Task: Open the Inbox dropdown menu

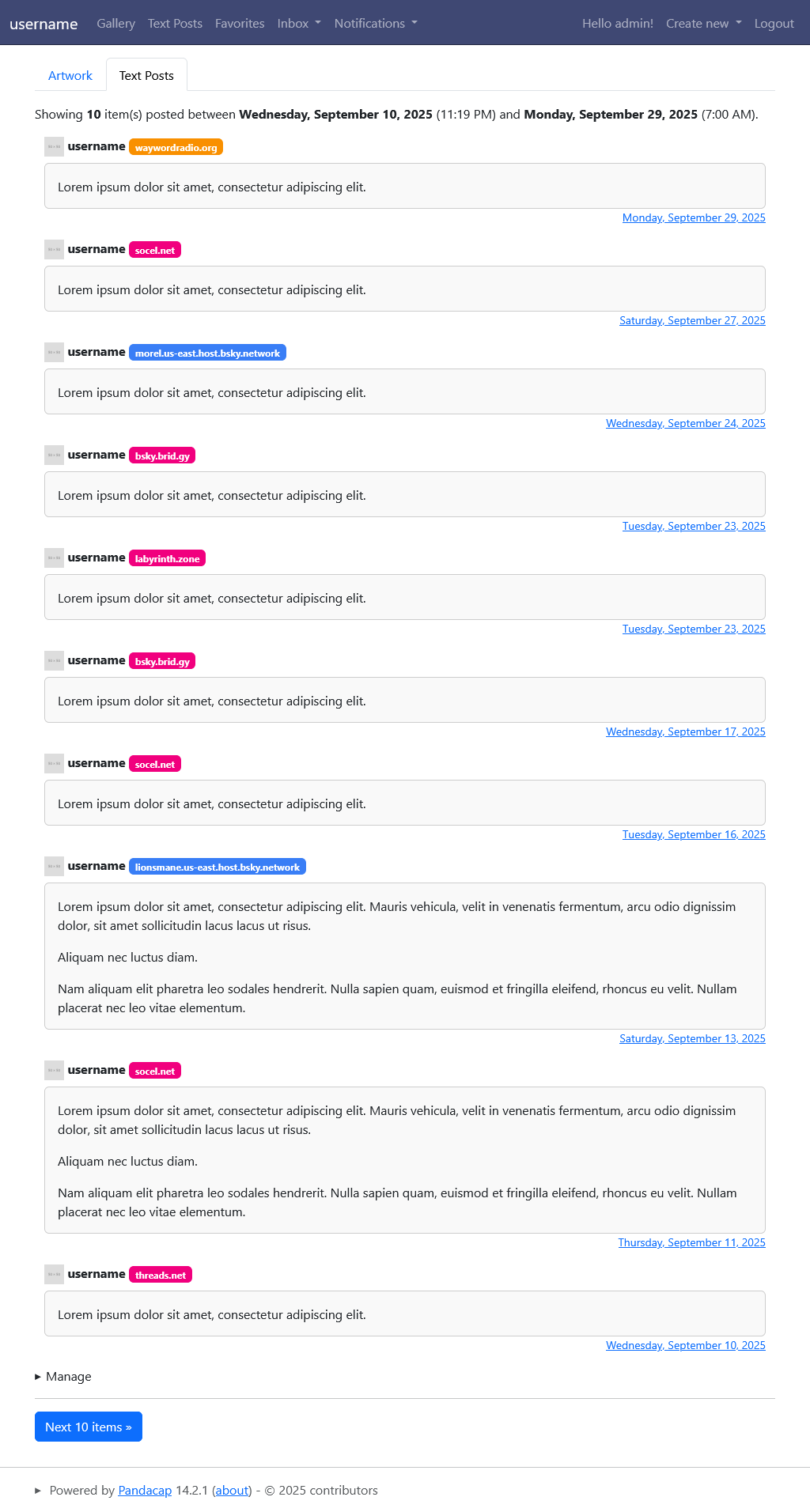Action: [299, 24]
